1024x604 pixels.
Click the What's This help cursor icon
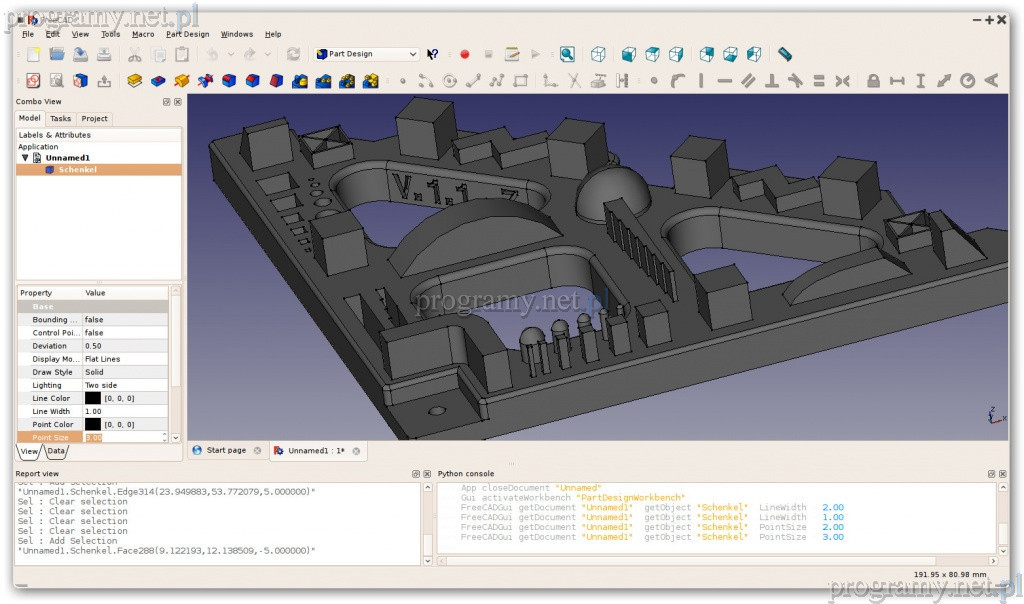[x=432, y=54]
